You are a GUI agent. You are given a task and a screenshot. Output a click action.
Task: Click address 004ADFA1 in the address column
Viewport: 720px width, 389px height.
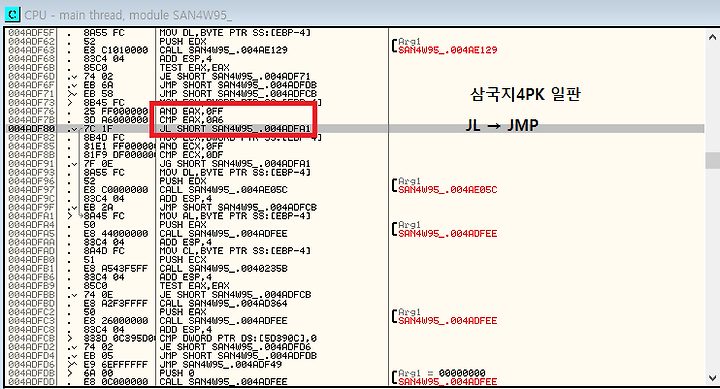(x=31, y=216)
